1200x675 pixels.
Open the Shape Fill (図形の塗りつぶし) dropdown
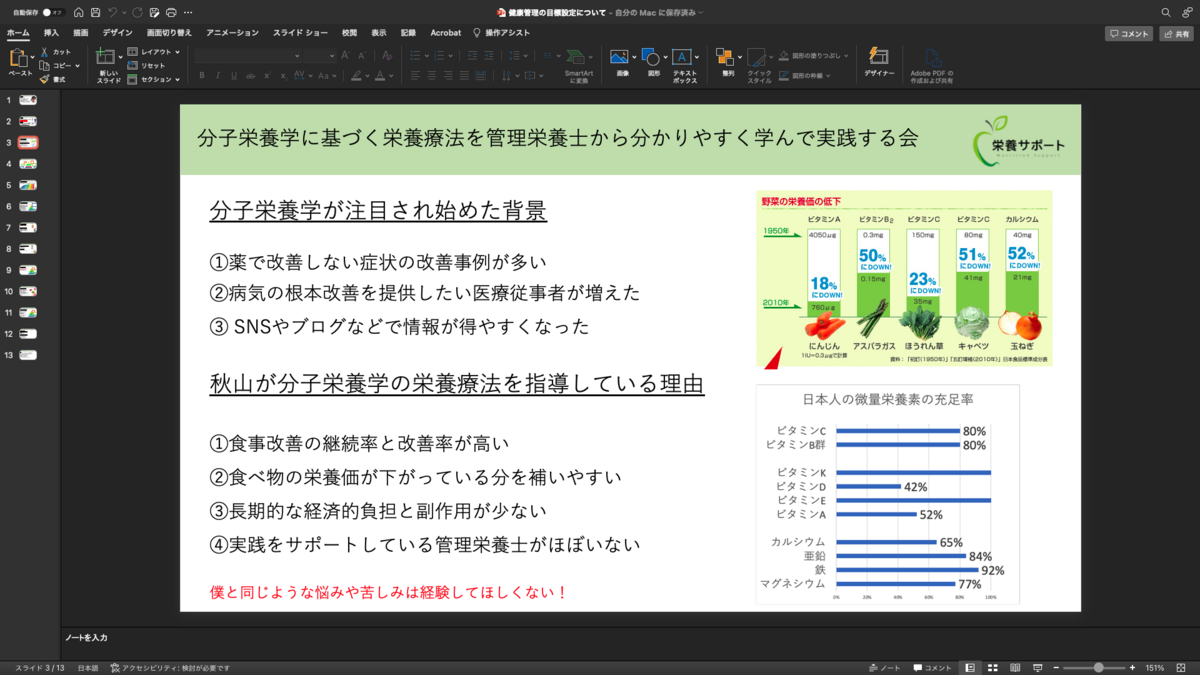point(814,56)
